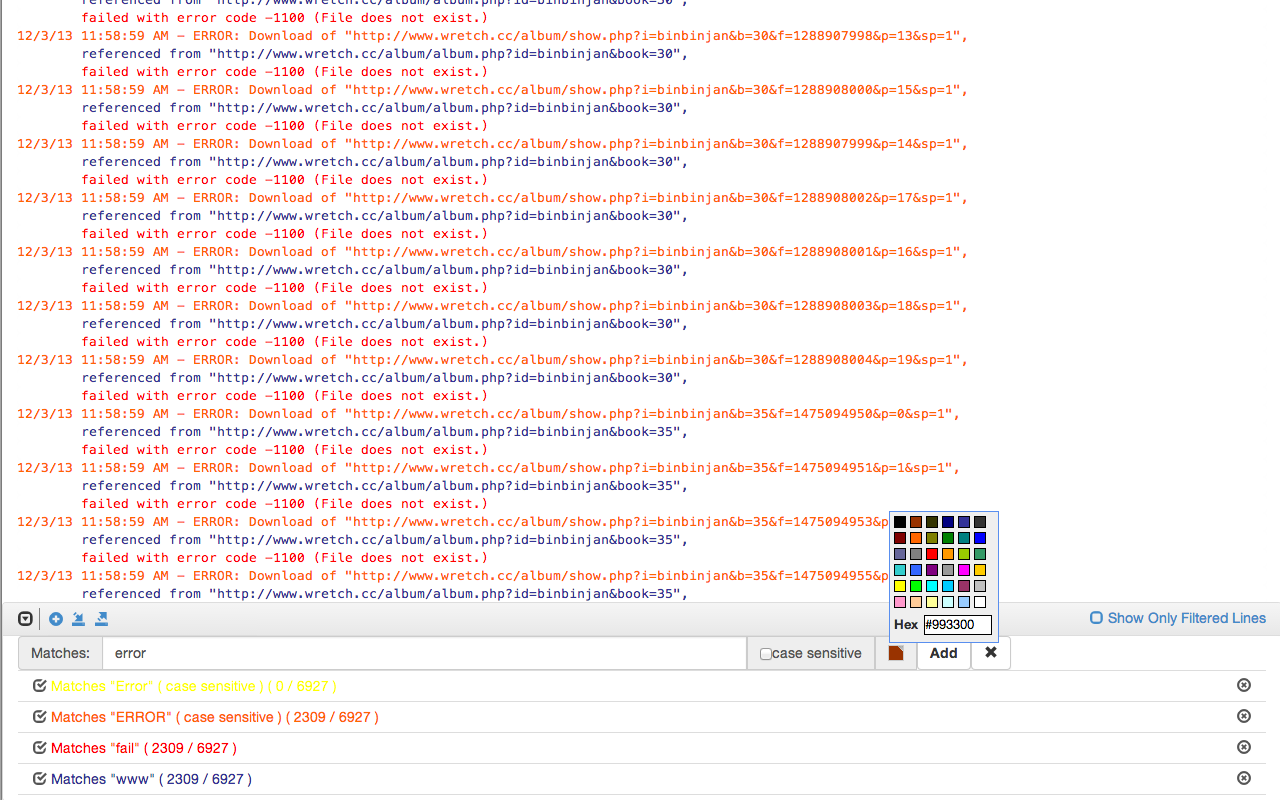Remove the Matches "fail" filter
Image resolution: width=1280 pixels, height=800 pixels.
click(x=1244, y=747)
